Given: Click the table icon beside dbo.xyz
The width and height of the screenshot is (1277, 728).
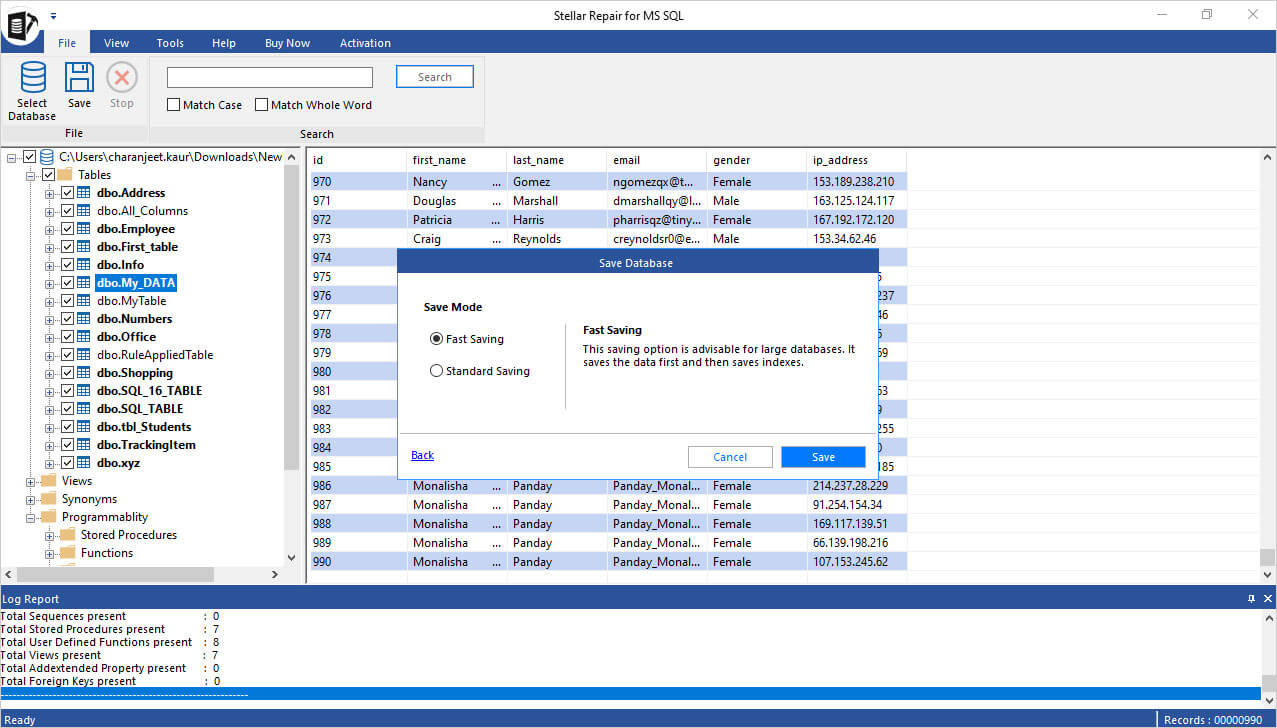Looking at the screenshot, I should [84, 463].
